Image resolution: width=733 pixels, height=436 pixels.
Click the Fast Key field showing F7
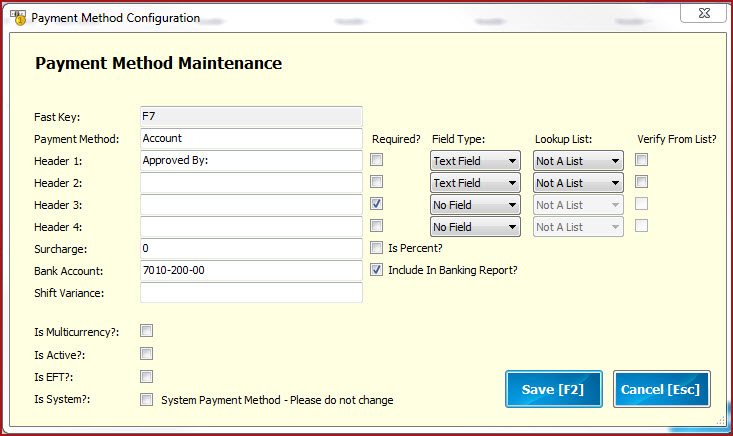pyautogui.click(x=251, y=116)
